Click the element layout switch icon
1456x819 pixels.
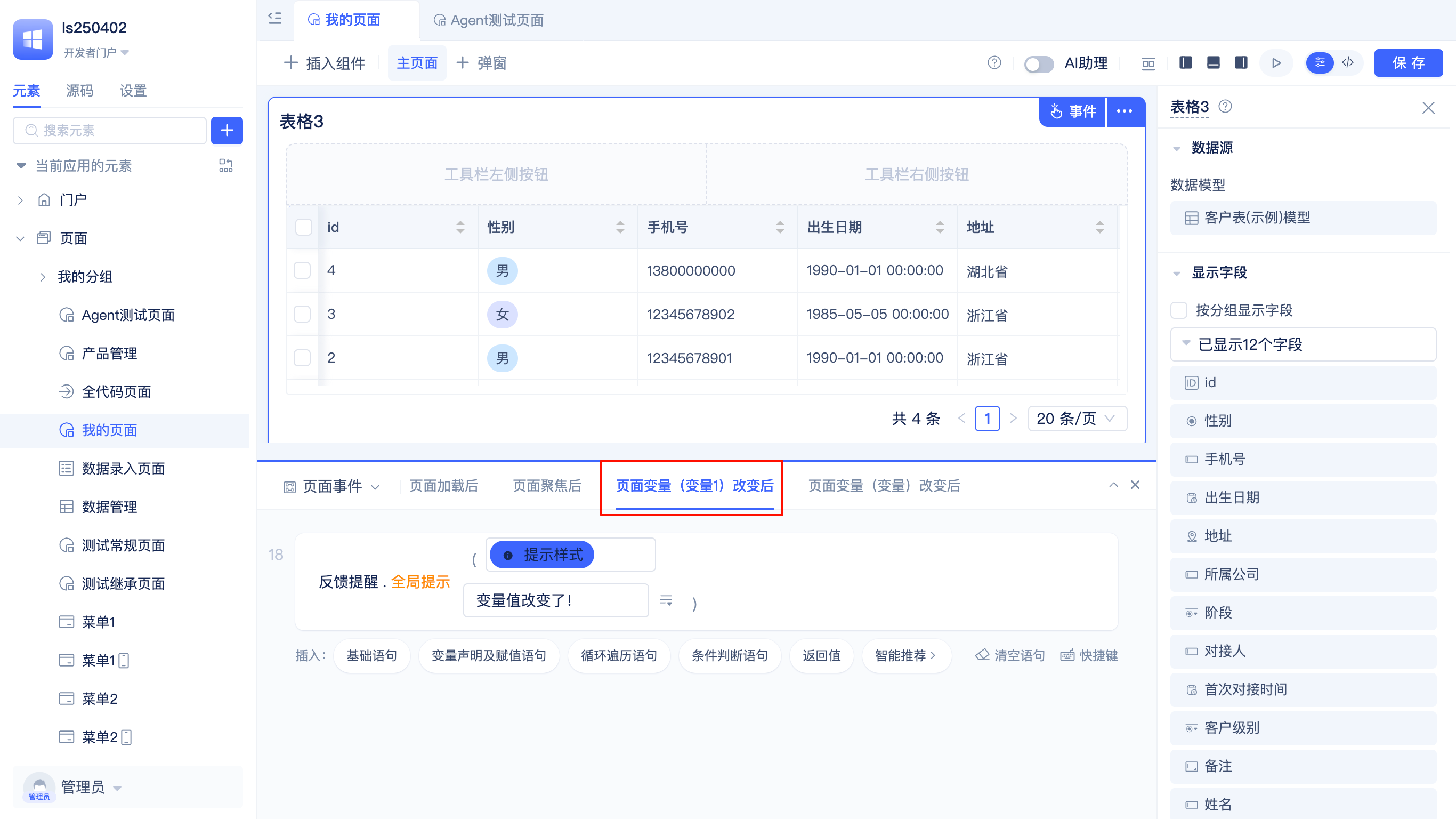[x=225, y=165]
